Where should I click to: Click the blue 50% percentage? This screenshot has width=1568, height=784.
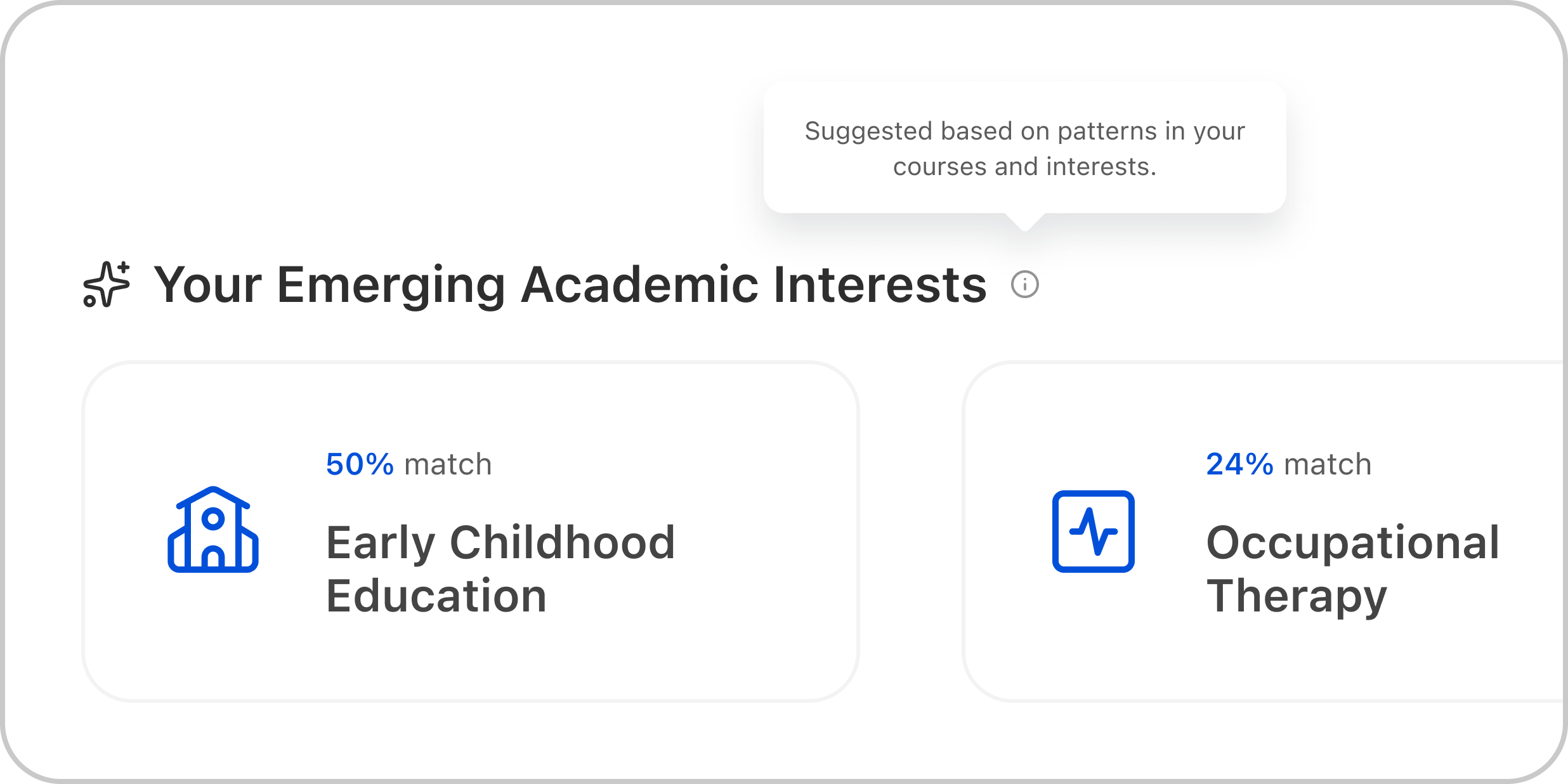point(360,464)
